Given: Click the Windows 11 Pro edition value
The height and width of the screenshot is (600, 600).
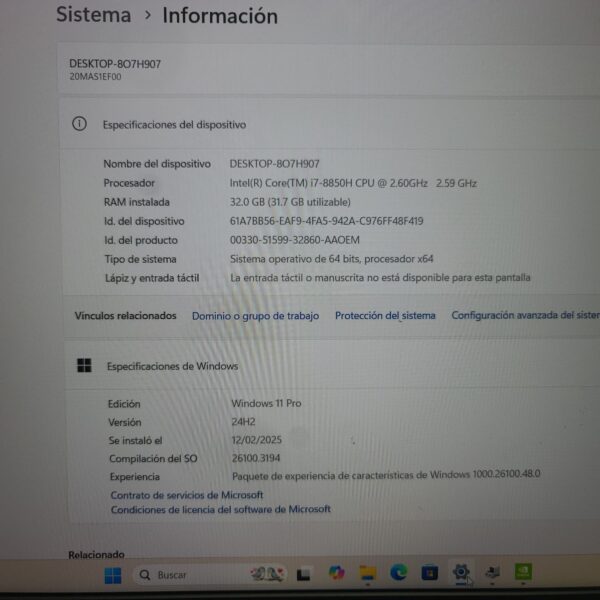Looking at the screenshot, I should (266, 403).
